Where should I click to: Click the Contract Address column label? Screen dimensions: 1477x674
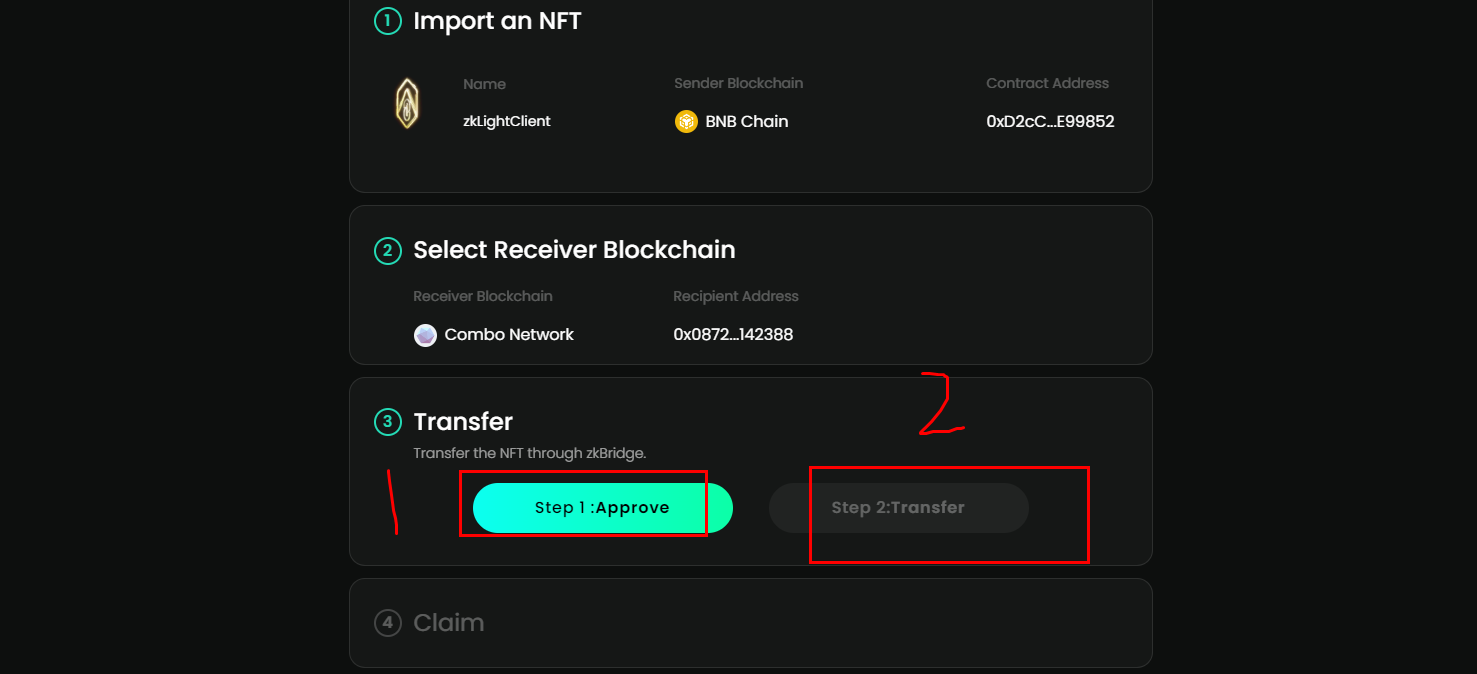point(1047,83)
